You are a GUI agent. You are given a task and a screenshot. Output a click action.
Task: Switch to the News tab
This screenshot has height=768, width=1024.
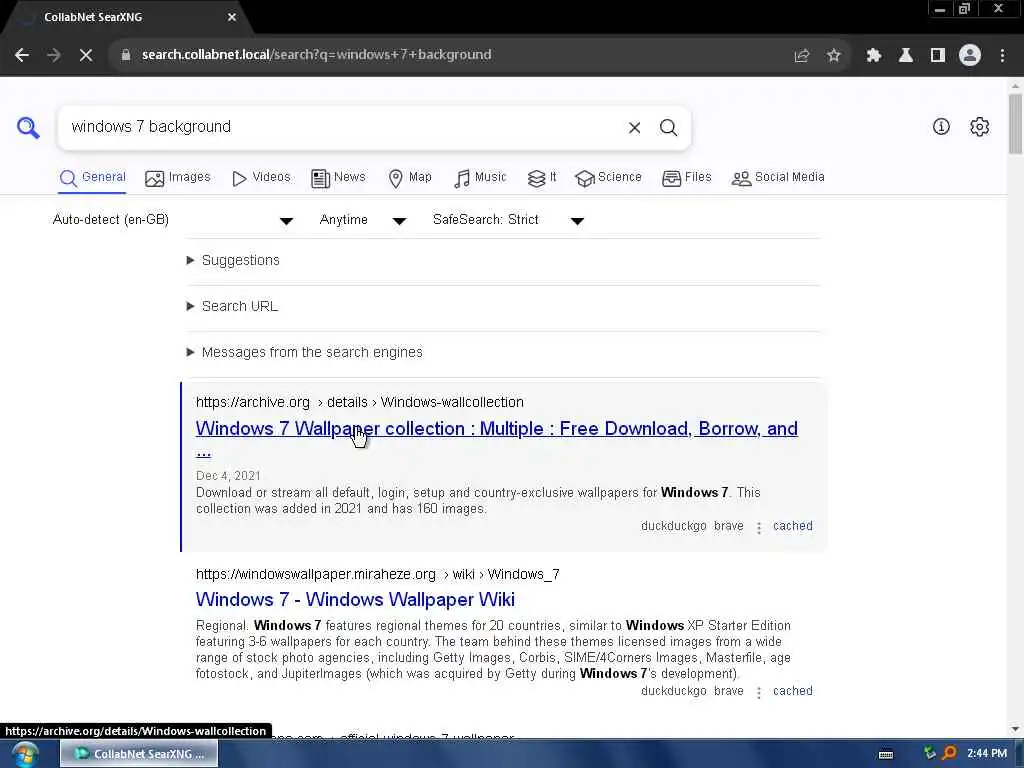338,178
